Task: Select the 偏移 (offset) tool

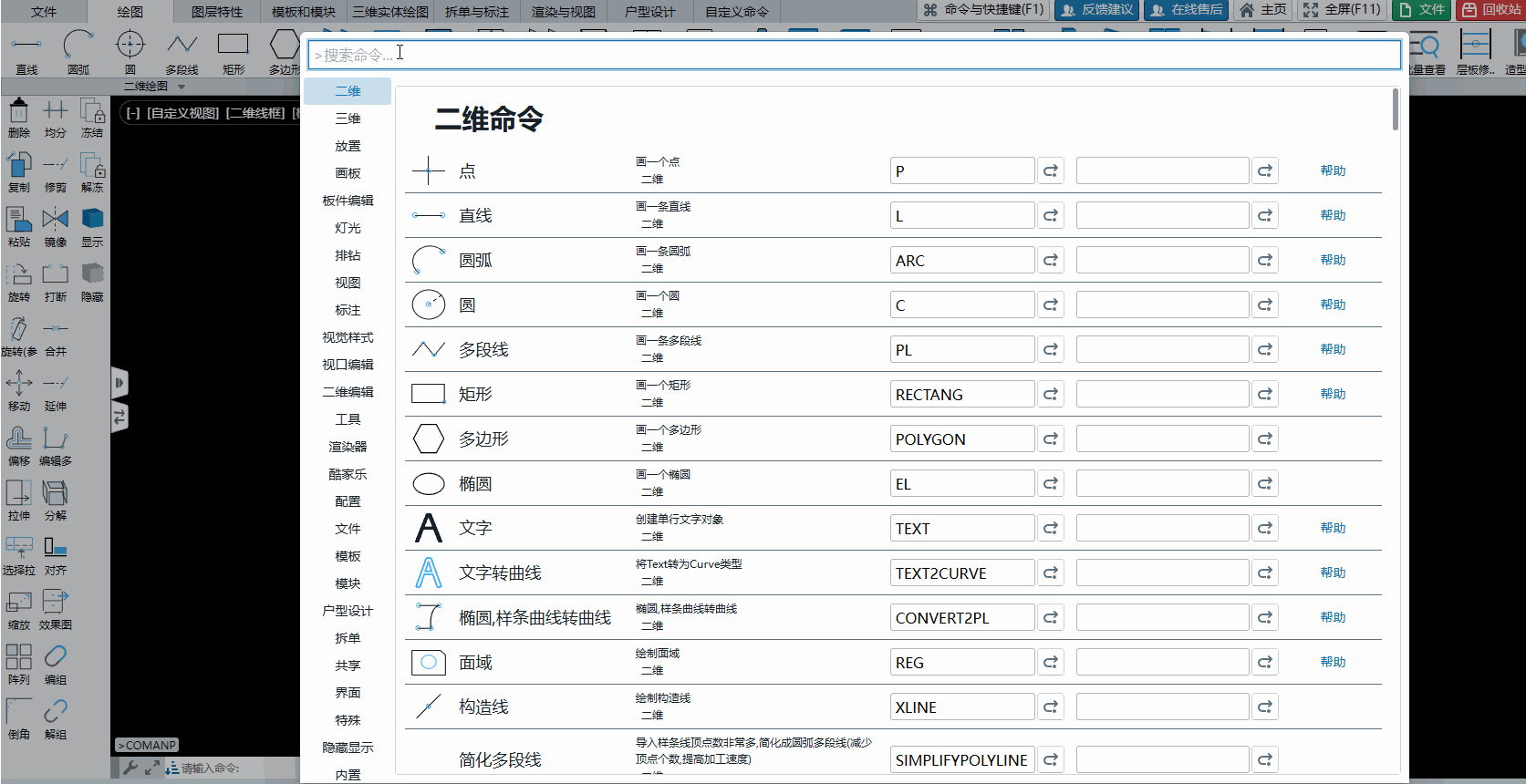Action: click(x=19, y=444)
